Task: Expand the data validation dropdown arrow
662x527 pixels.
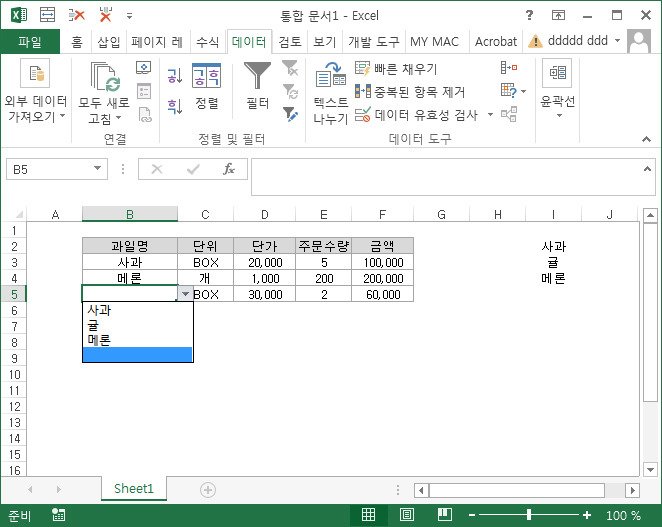Action: click(x=490, y=114)
